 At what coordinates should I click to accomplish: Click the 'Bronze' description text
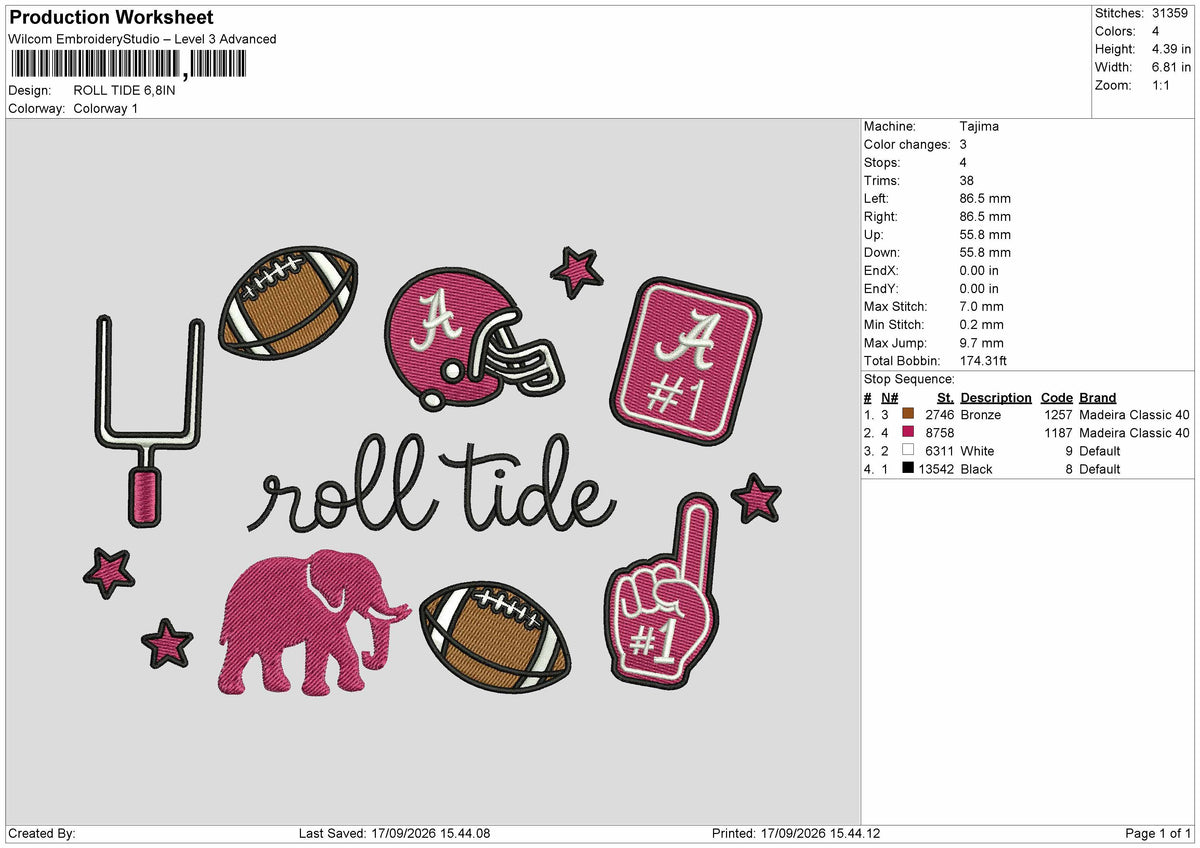980,414
